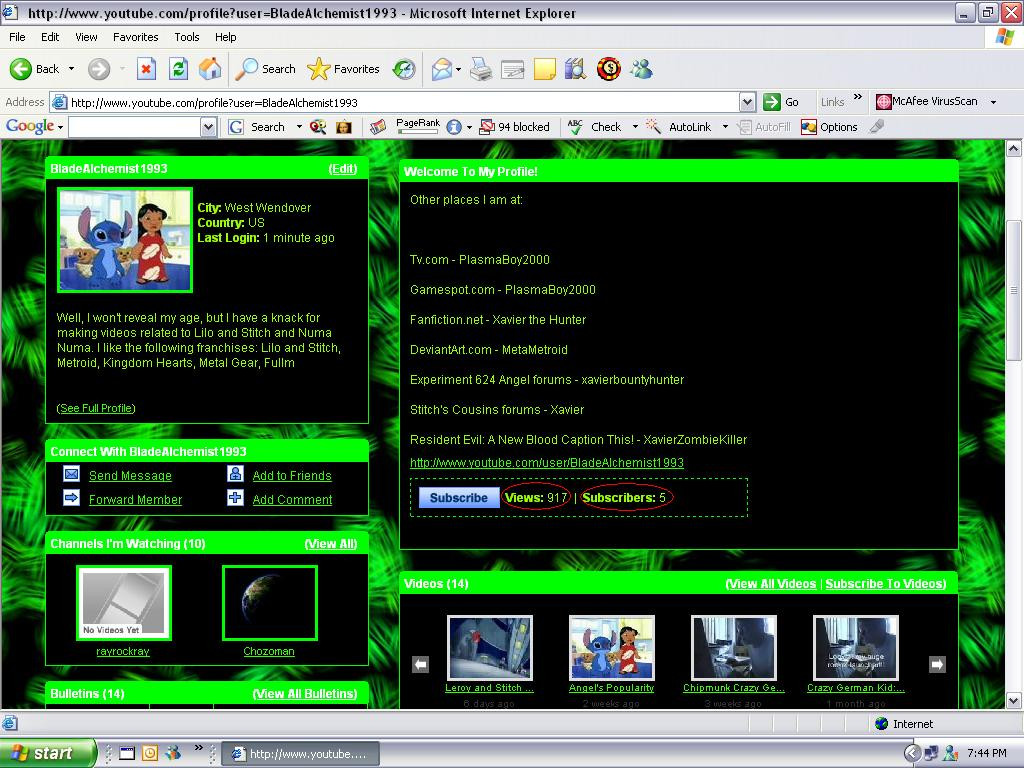Click the Forward arrow button
Screen dimensions: 1024x768
99,69
